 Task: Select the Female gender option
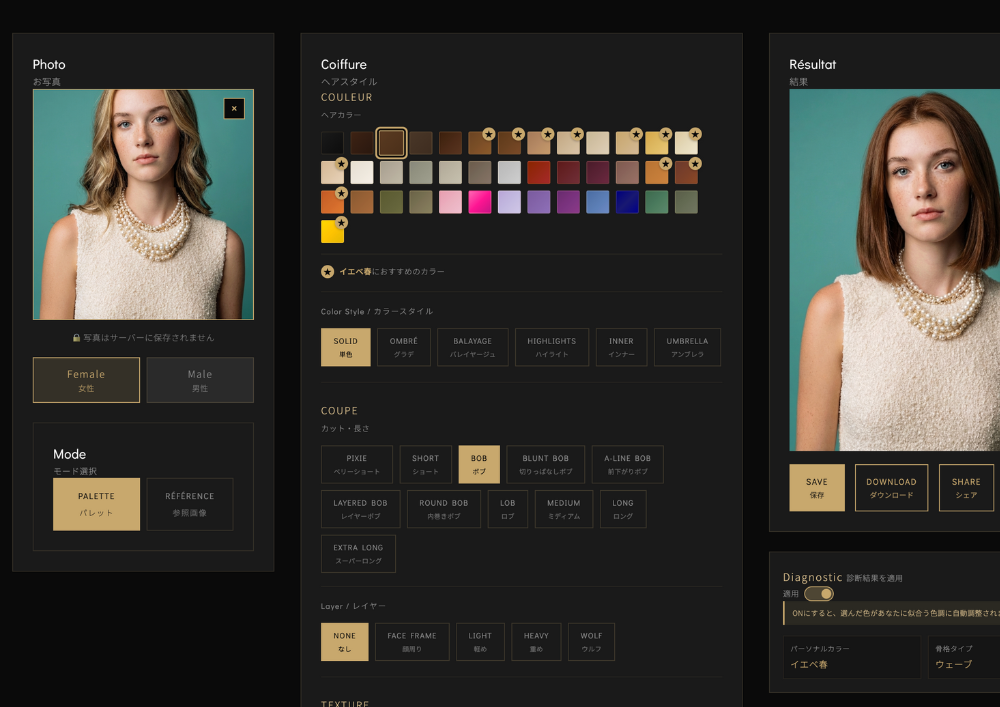coord(86,380)
